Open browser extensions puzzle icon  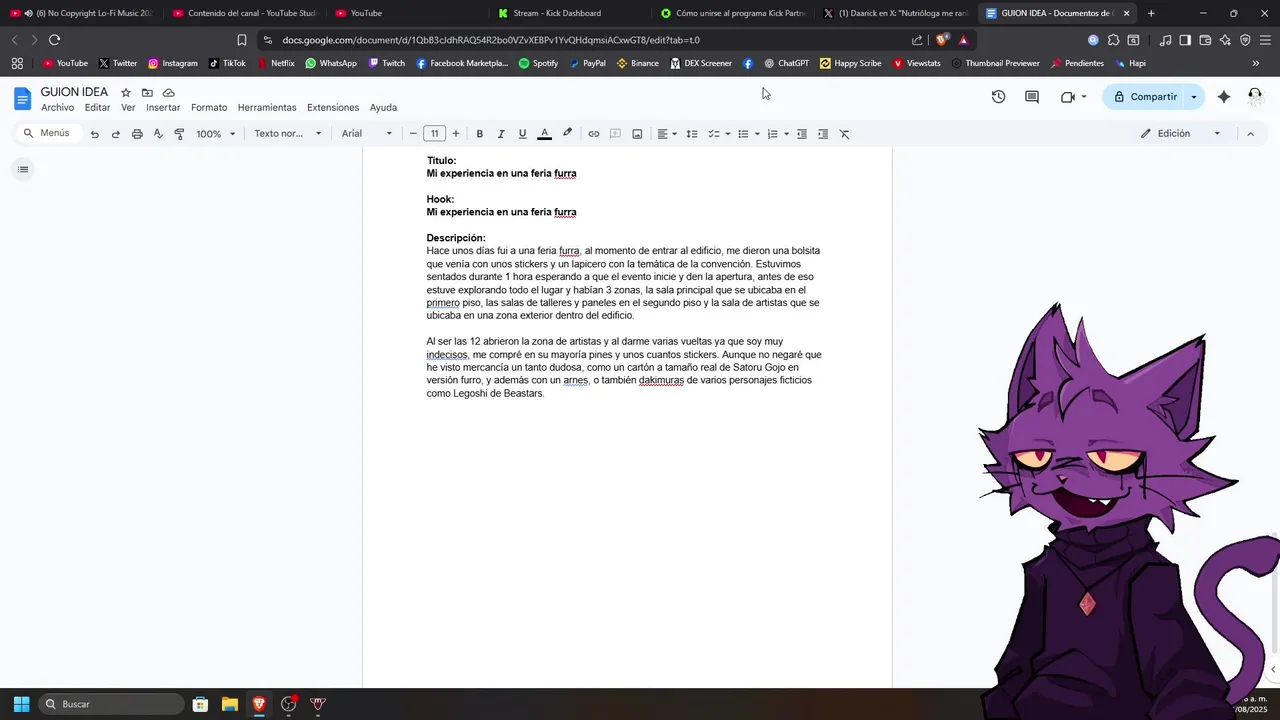coord(1113,40)
